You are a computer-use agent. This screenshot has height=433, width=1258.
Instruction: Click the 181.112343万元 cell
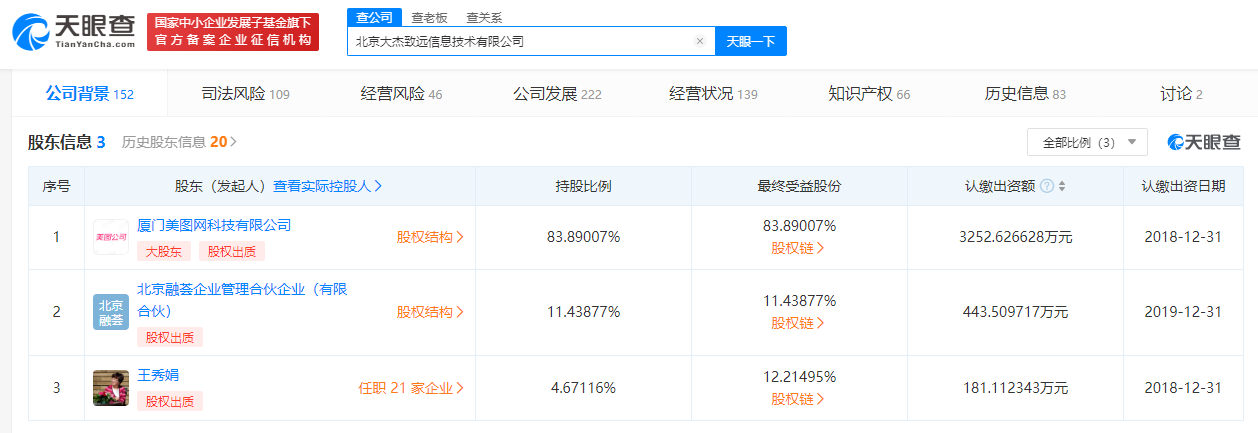[x=1015, y=388]
